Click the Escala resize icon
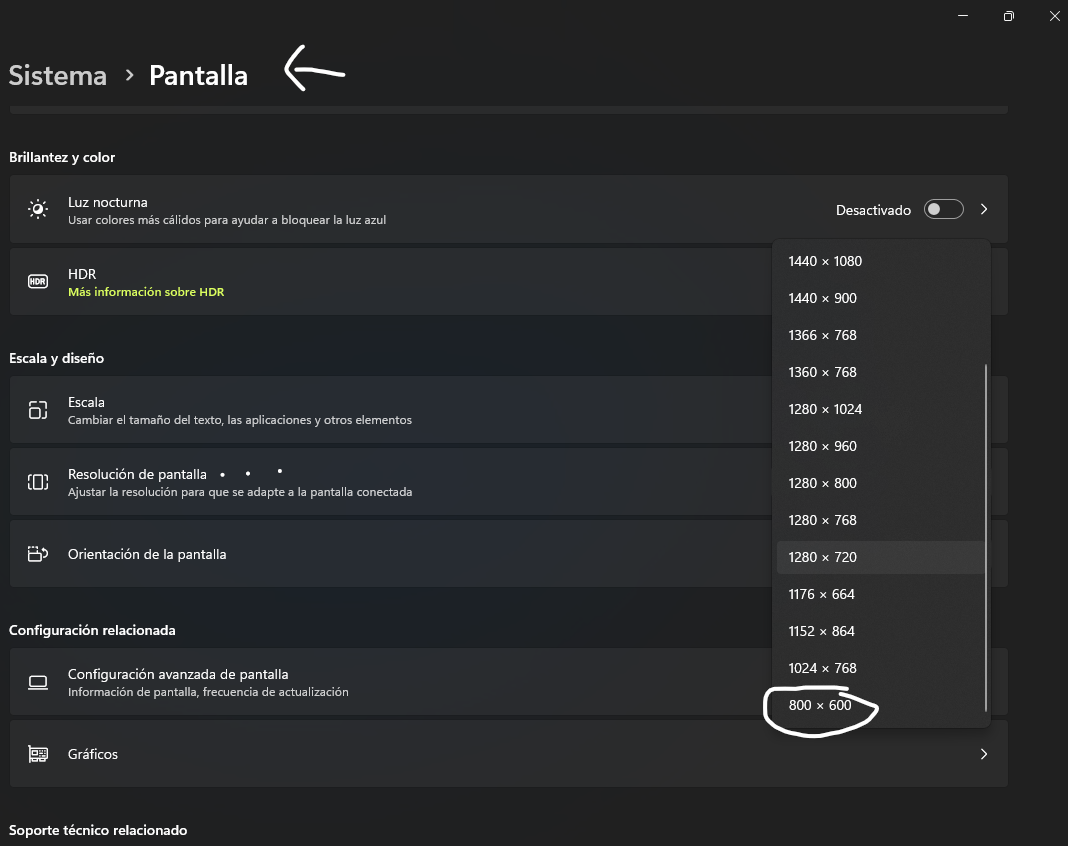1068x846 pixels. click(38, 409)
